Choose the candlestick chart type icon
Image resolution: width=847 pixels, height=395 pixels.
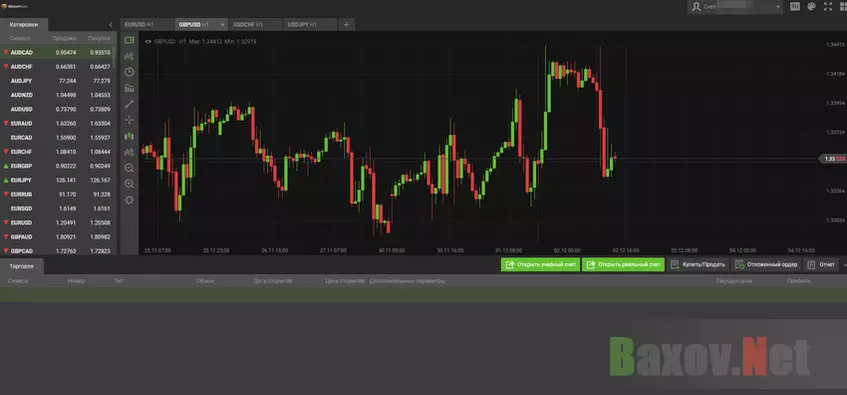[x=129, y=136]
